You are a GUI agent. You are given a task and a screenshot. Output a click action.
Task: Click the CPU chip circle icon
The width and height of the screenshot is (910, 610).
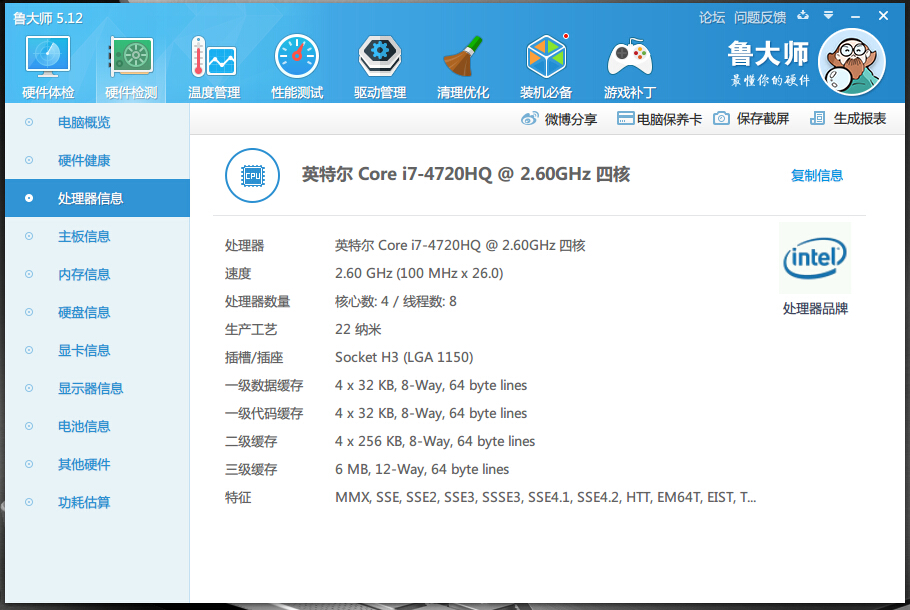(252, 175)
